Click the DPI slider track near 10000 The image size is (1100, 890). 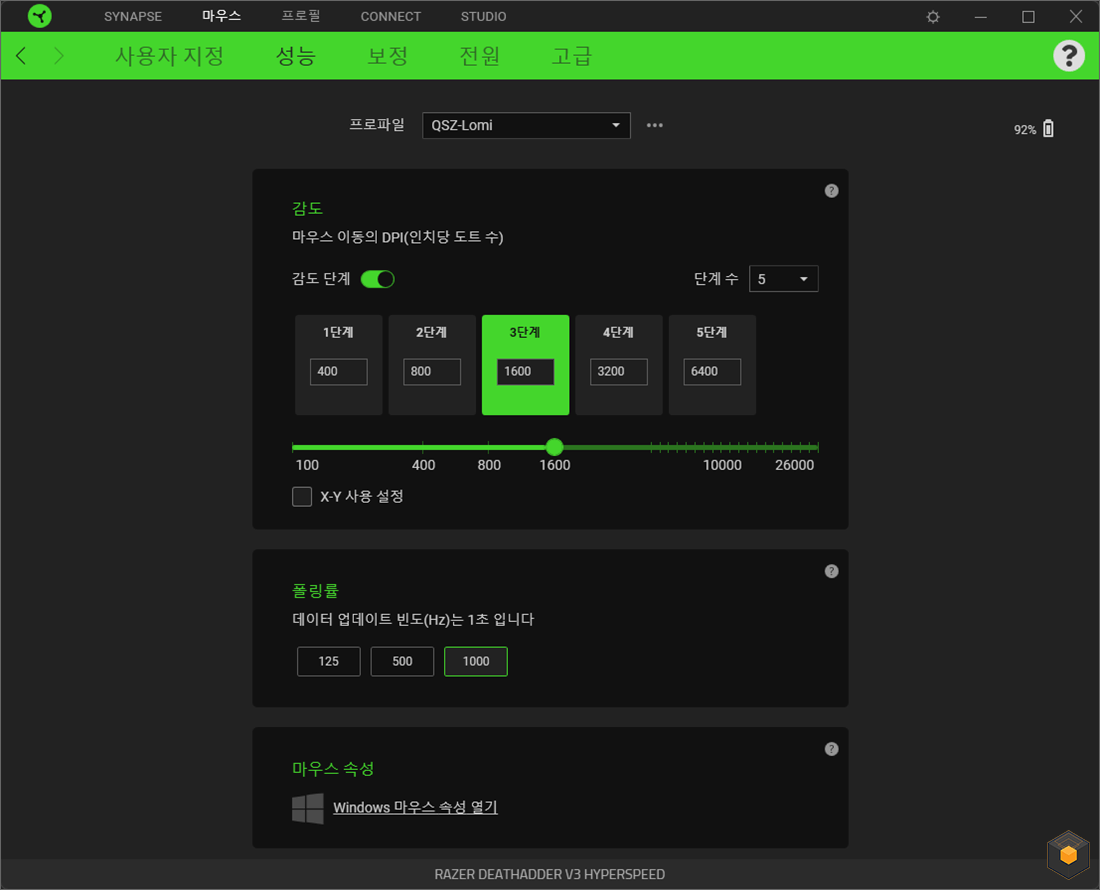[x=722, y=447]
